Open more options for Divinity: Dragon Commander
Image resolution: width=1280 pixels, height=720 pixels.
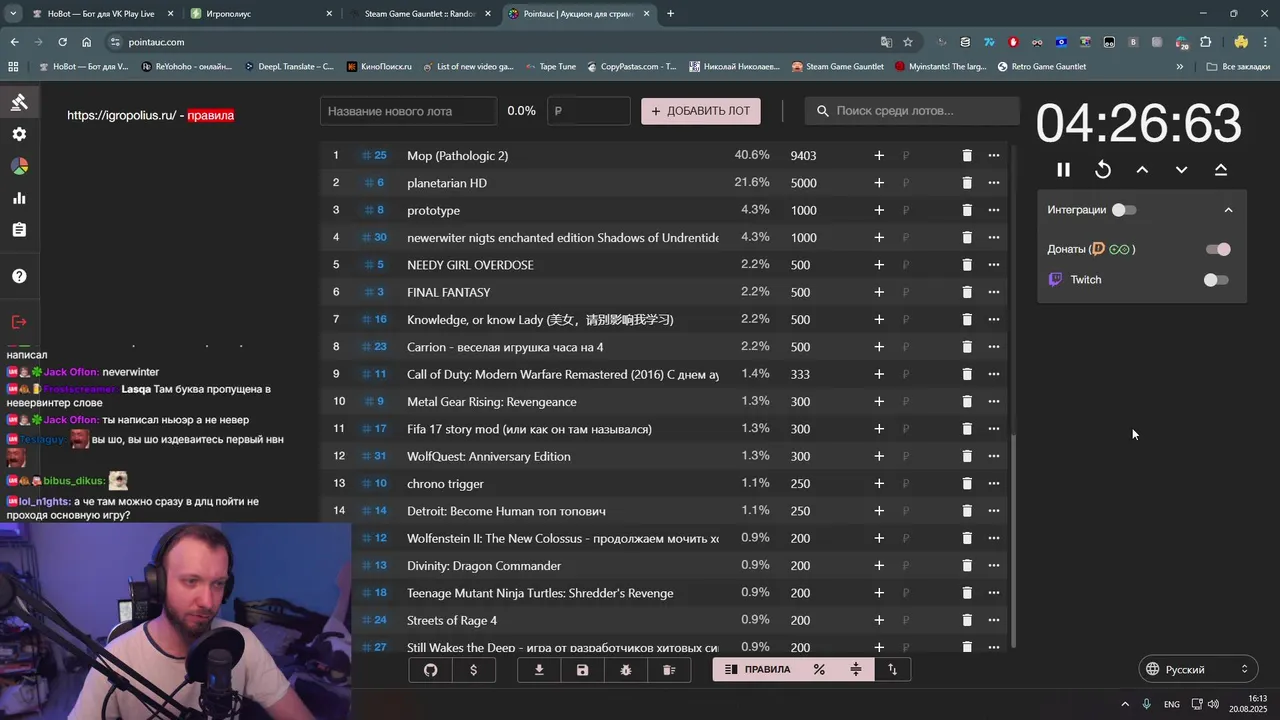pos(993,566)
